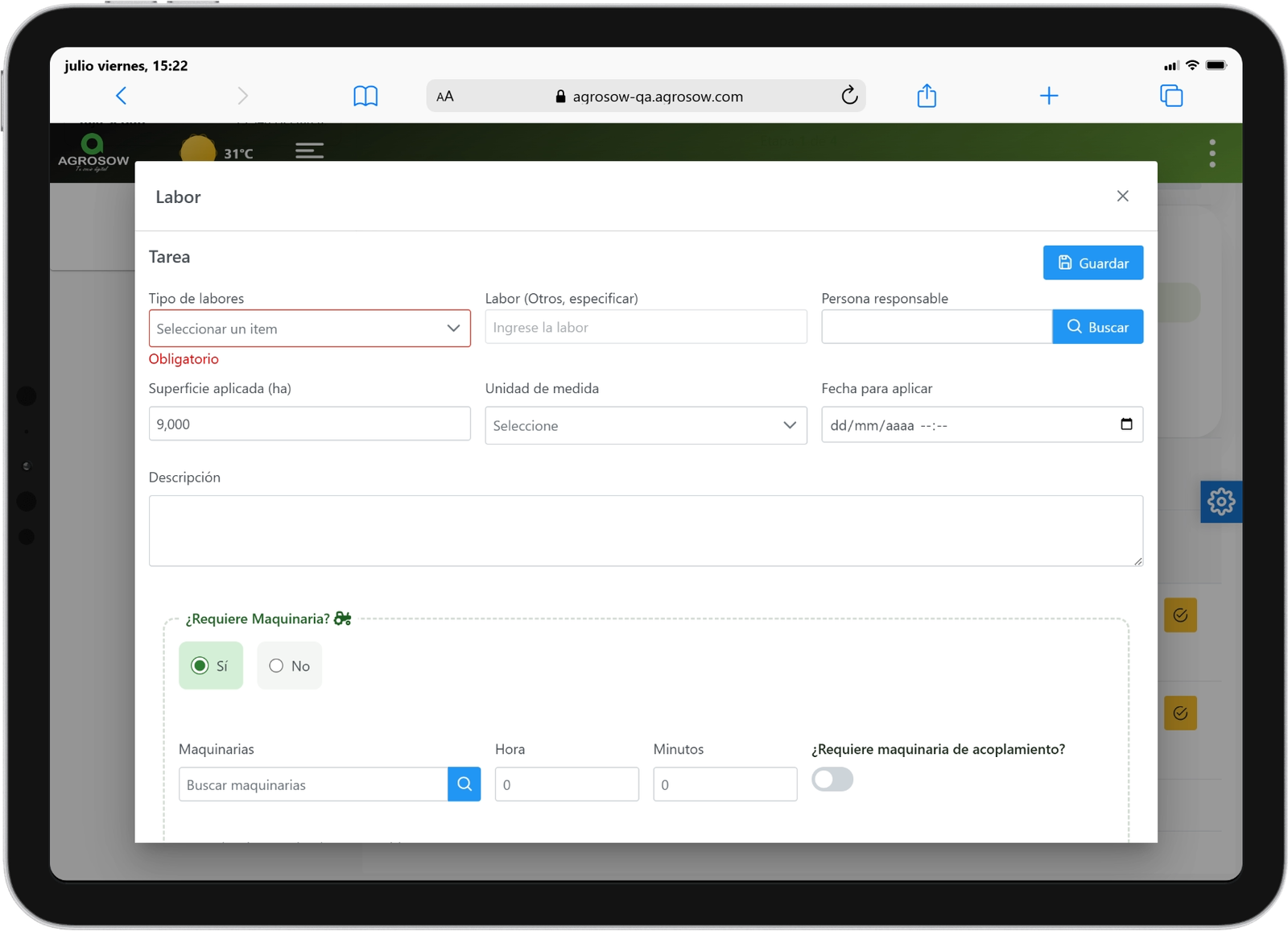
Task: Click the lower yellow check-circle icon
Action: [1180, 713]
